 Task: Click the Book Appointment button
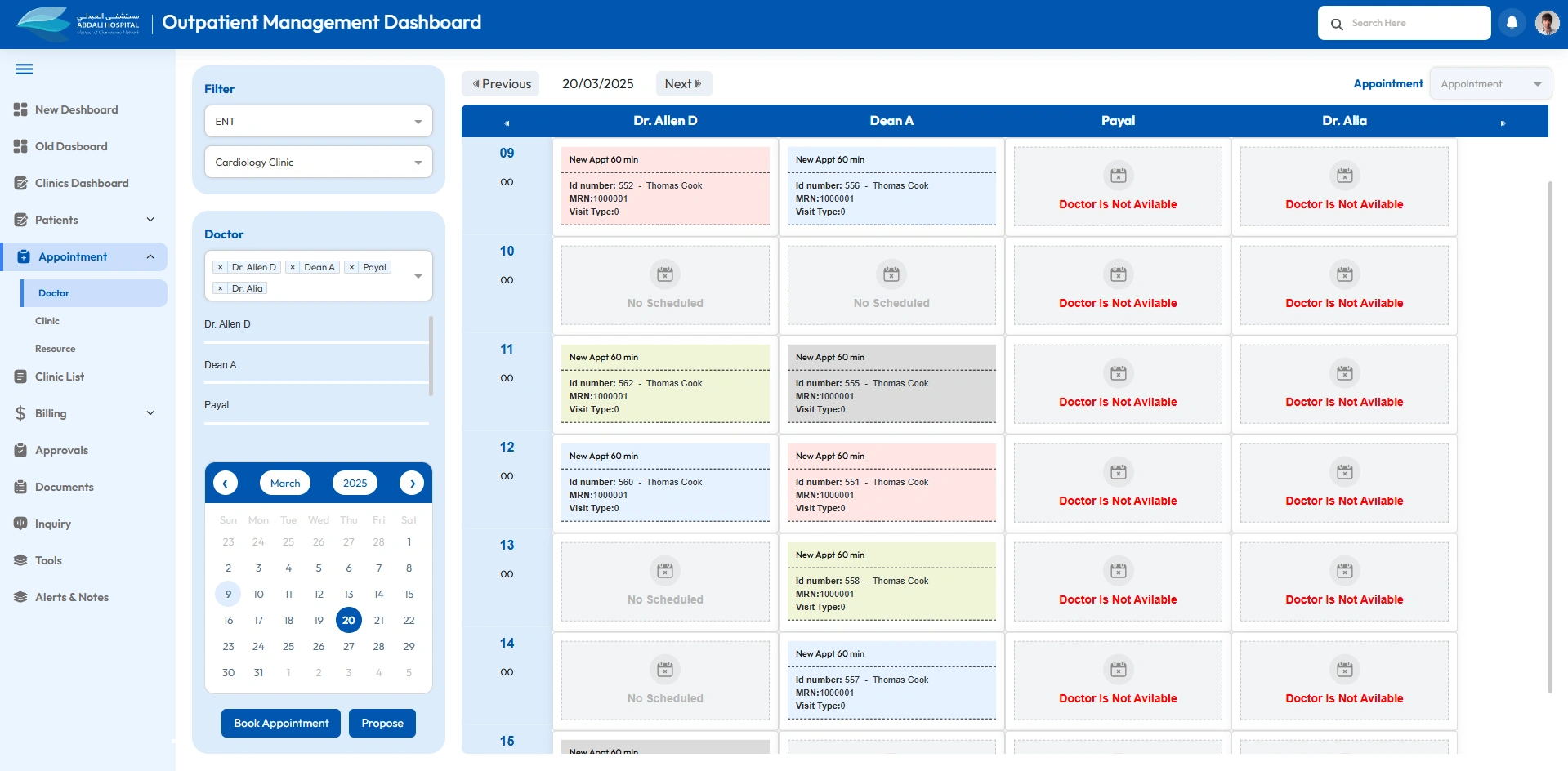click(281, 723)
